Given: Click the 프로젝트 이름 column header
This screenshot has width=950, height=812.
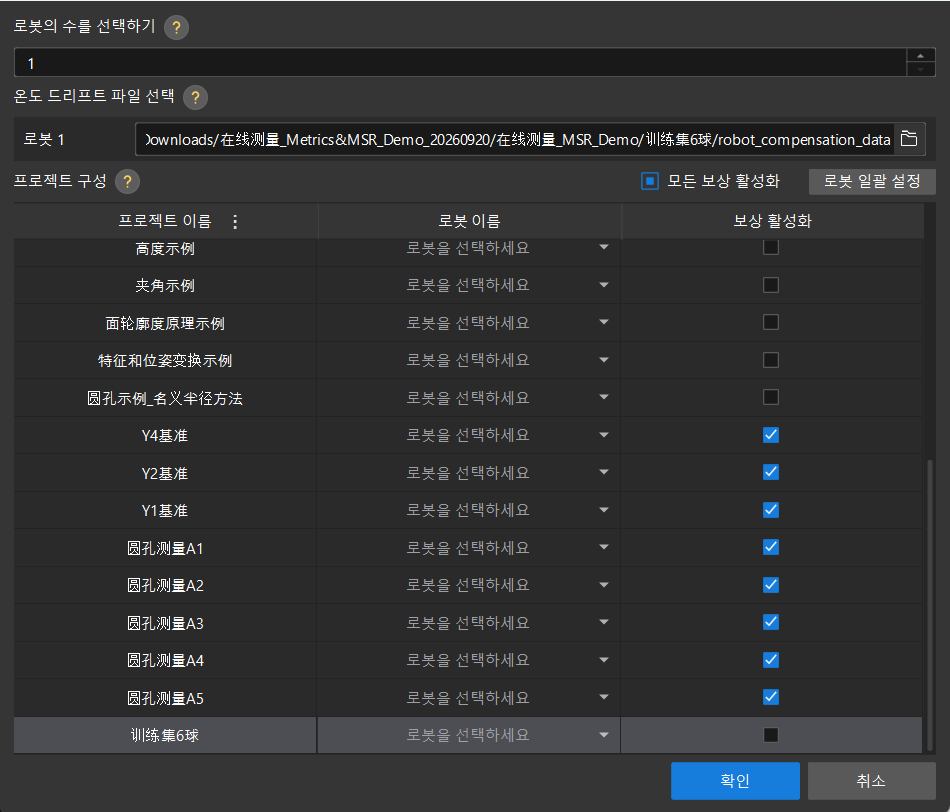Looking at the screenshot, I should (165, 221).
